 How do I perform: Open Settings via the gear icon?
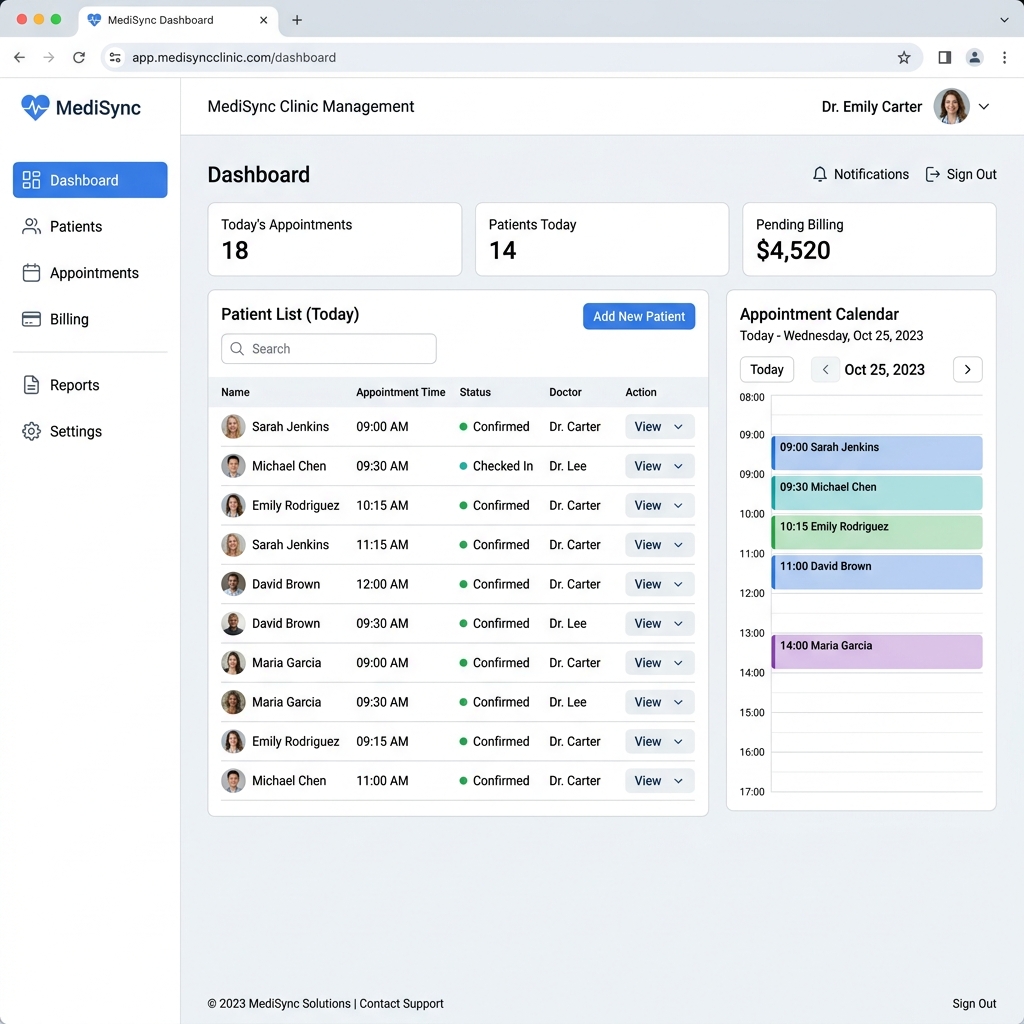[31, 431]
